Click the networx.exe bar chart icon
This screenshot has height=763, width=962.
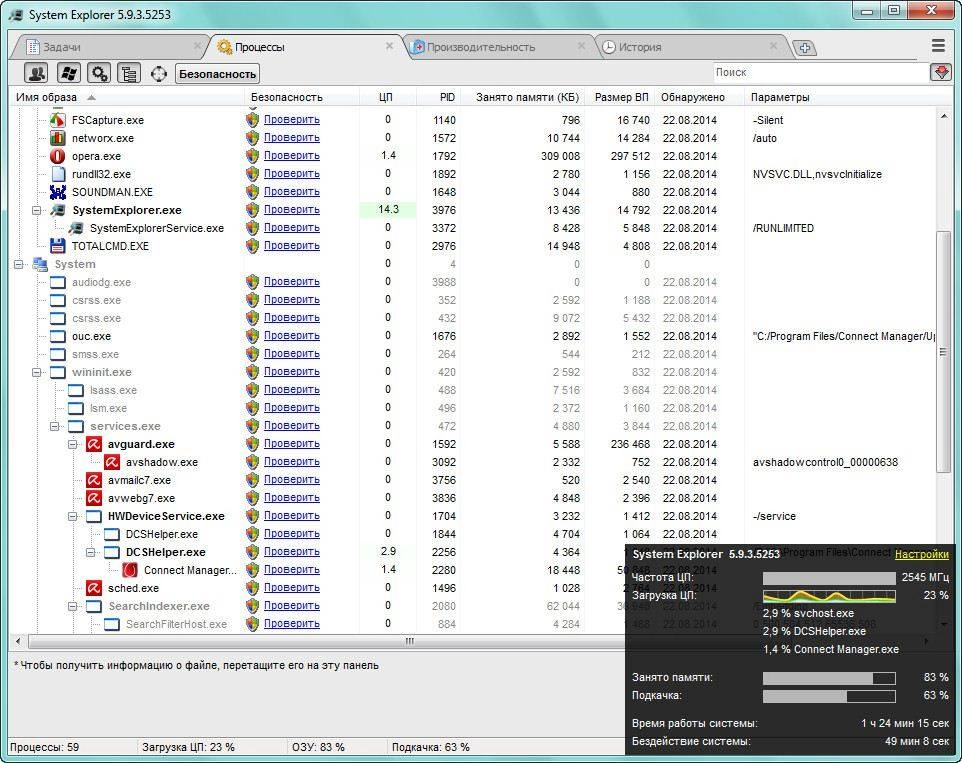coord(58,138)
